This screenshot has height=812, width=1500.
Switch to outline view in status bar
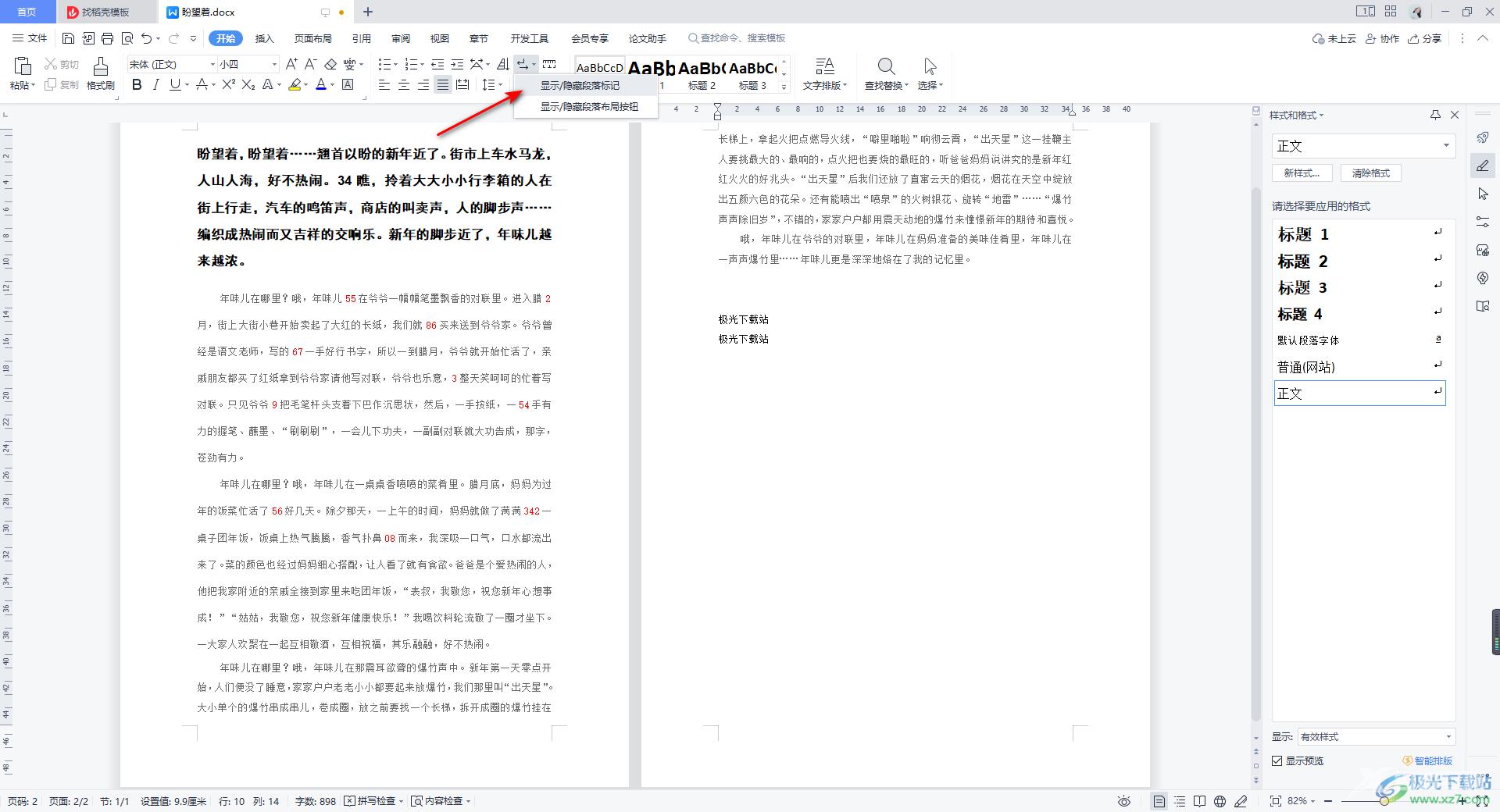[x=1180, y=801]
